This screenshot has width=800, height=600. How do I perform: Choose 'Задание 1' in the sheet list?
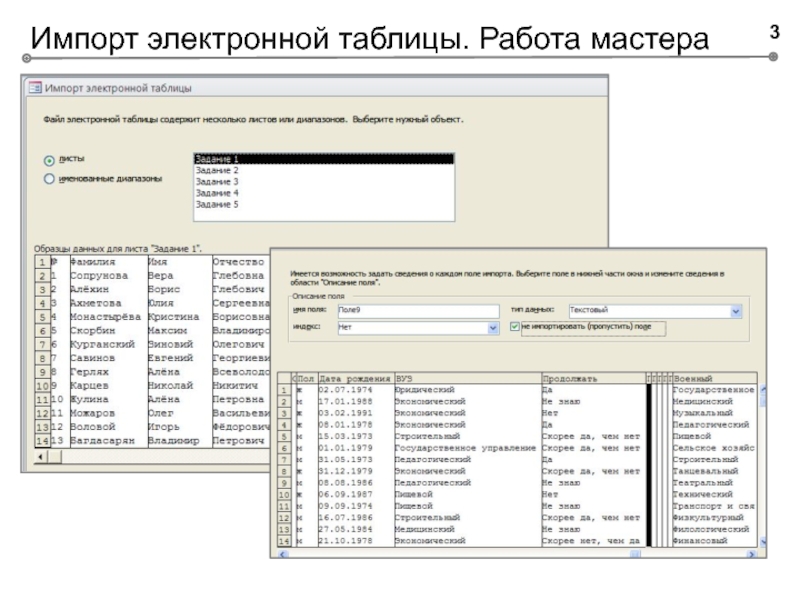pyautogui.click(x=322, y=159)
